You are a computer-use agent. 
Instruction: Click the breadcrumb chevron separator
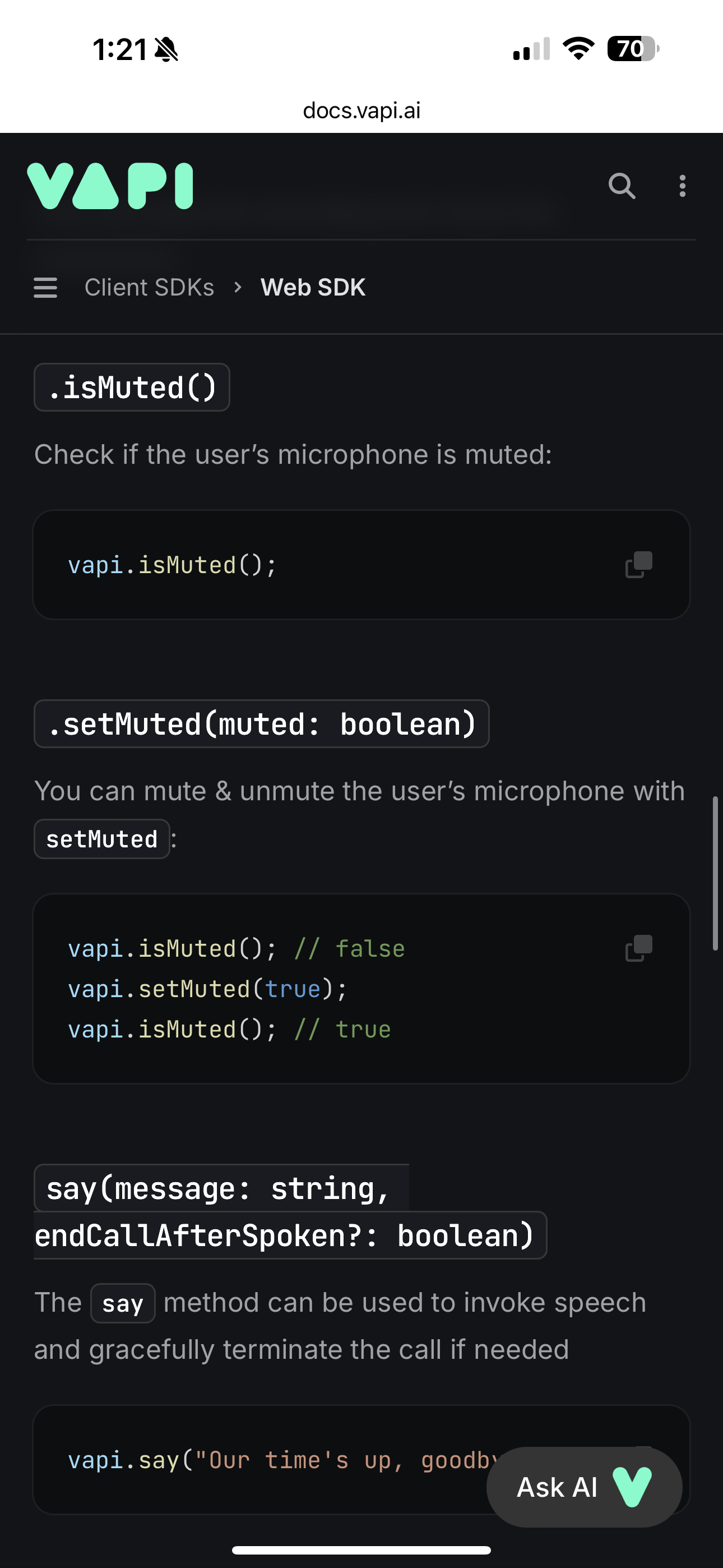pyautogui.click(x=238, y=287)
